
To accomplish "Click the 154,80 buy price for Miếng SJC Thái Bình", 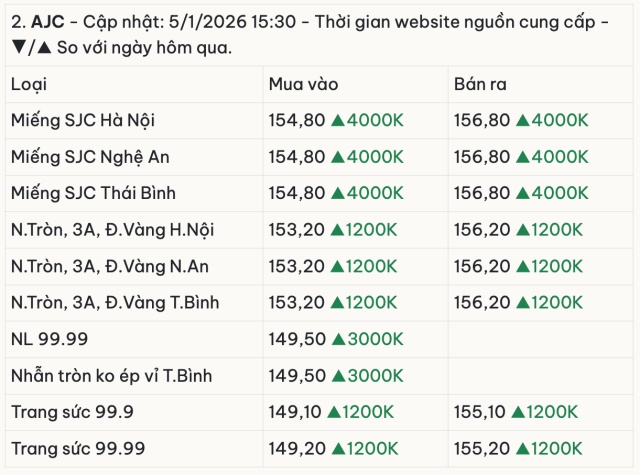I will (297, 193).
